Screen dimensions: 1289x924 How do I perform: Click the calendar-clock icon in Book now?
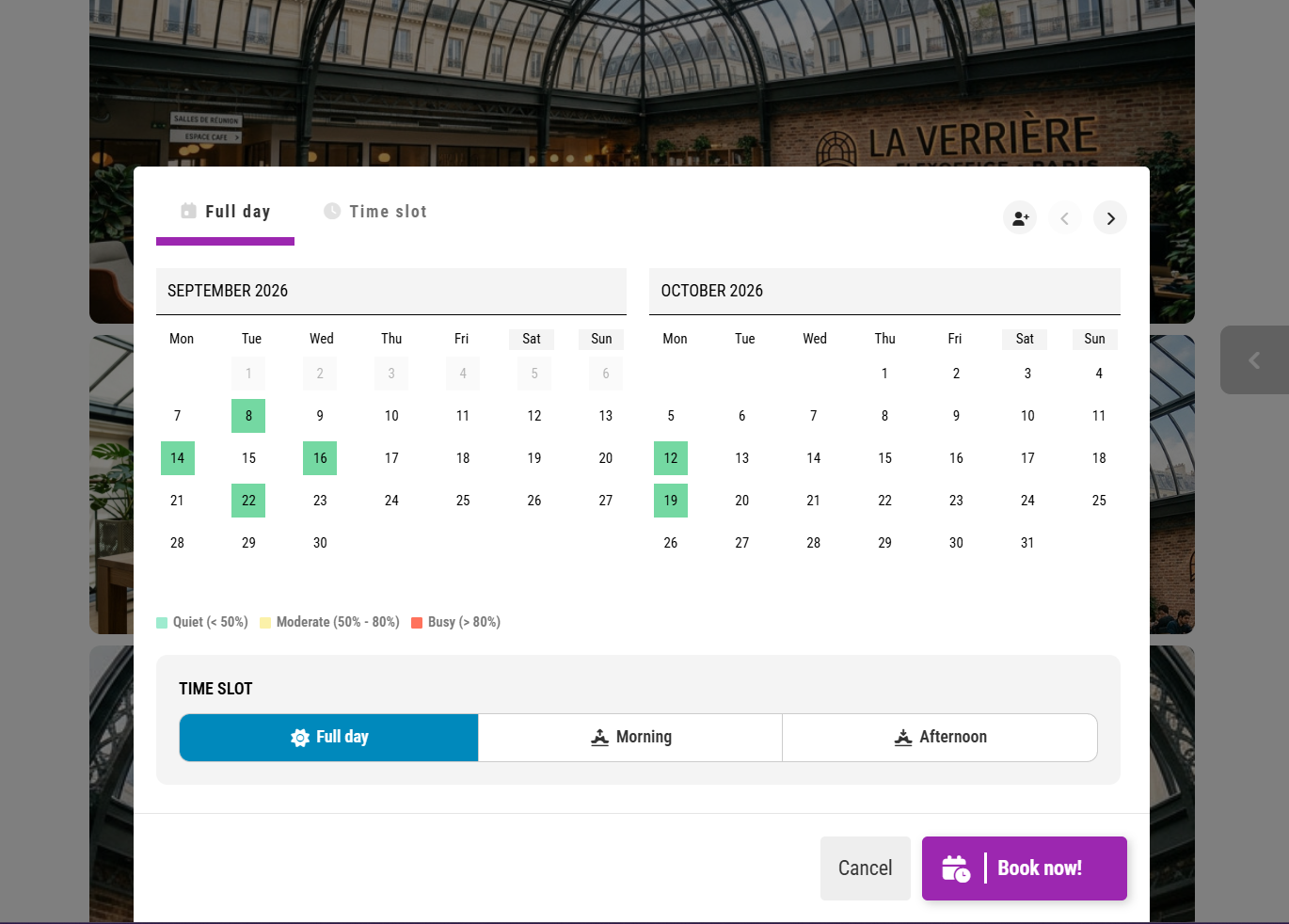point(956,868)
